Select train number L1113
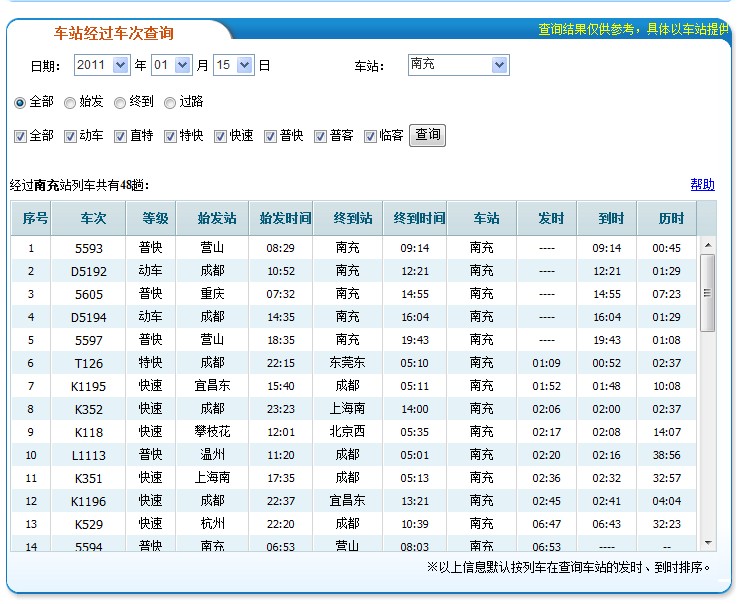745x604 pixels. 89,455
